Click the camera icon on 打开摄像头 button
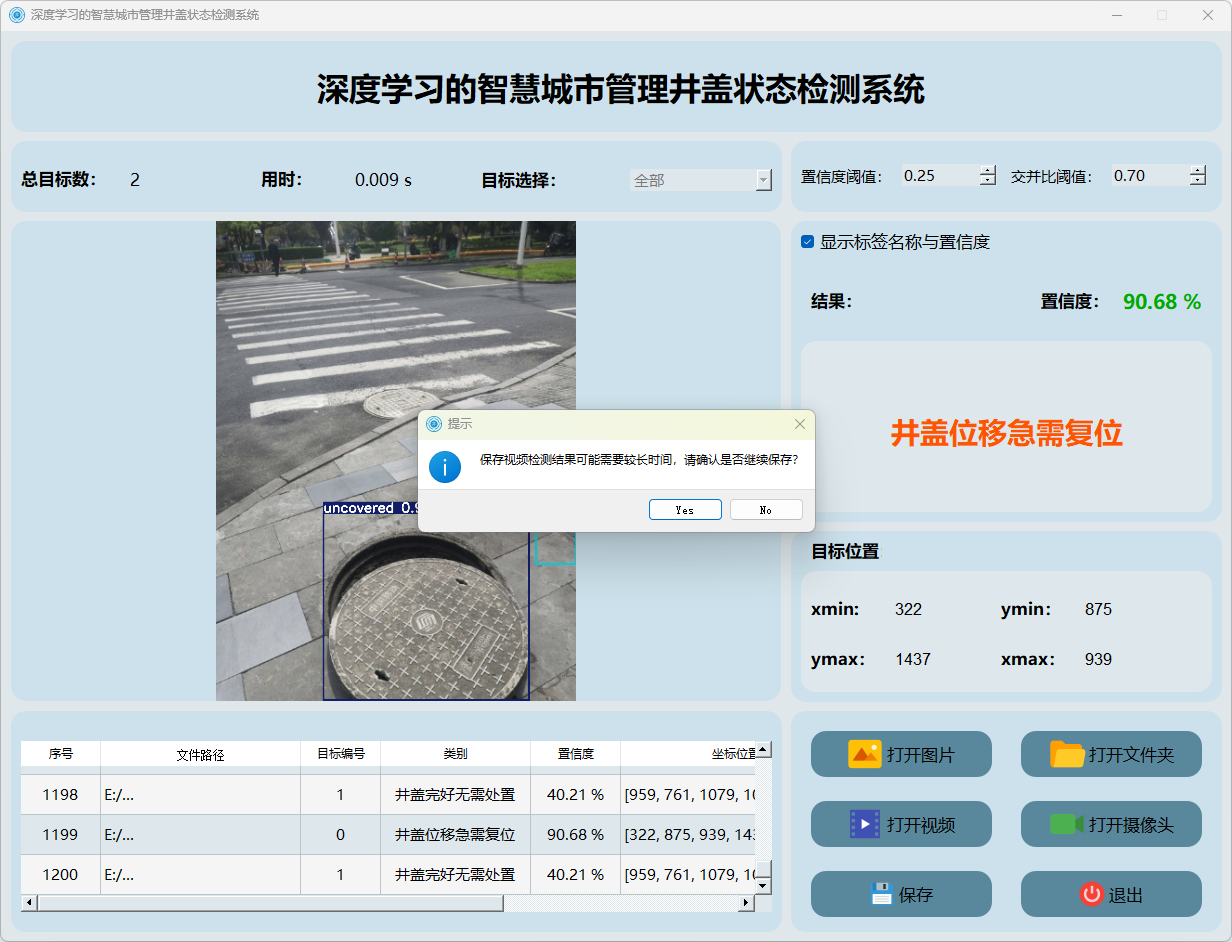 [1067, 824]
